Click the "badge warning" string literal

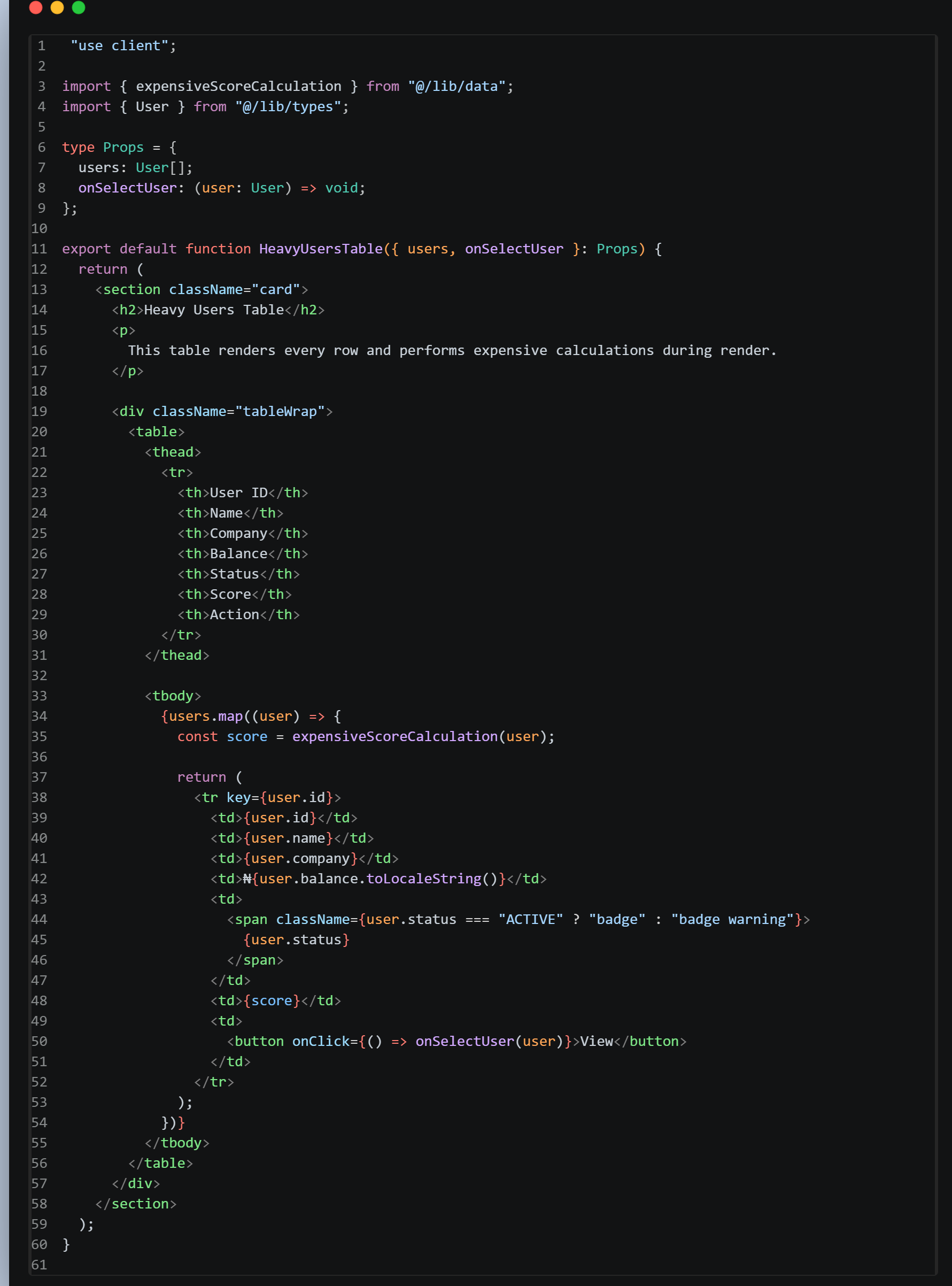(x=732, y=919)
